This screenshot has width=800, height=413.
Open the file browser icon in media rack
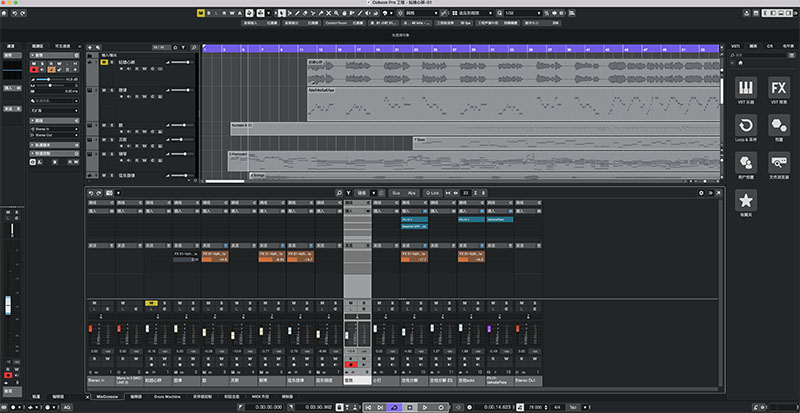(x=779, y=162)
